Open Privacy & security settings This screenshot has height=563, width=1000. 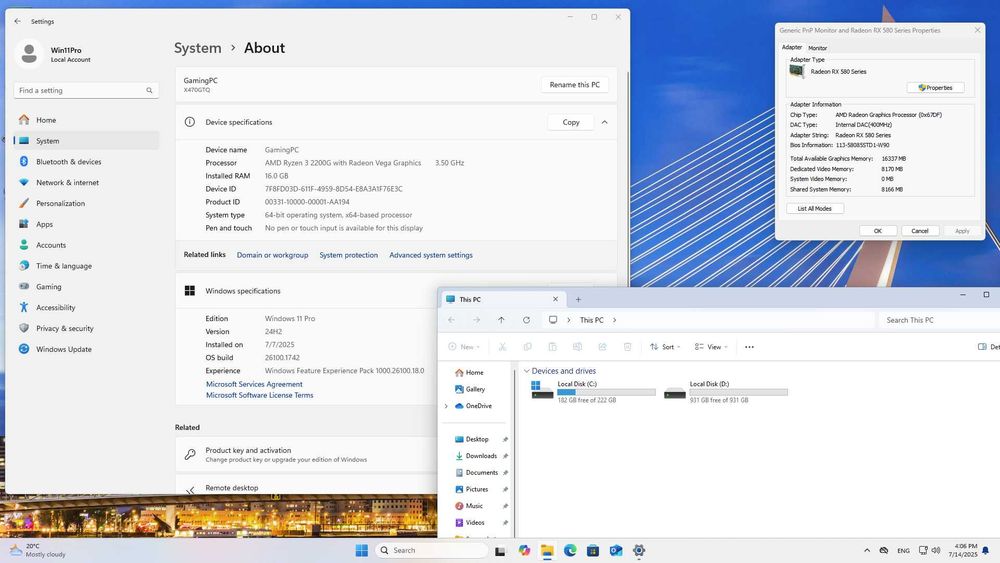click(86, 328)
